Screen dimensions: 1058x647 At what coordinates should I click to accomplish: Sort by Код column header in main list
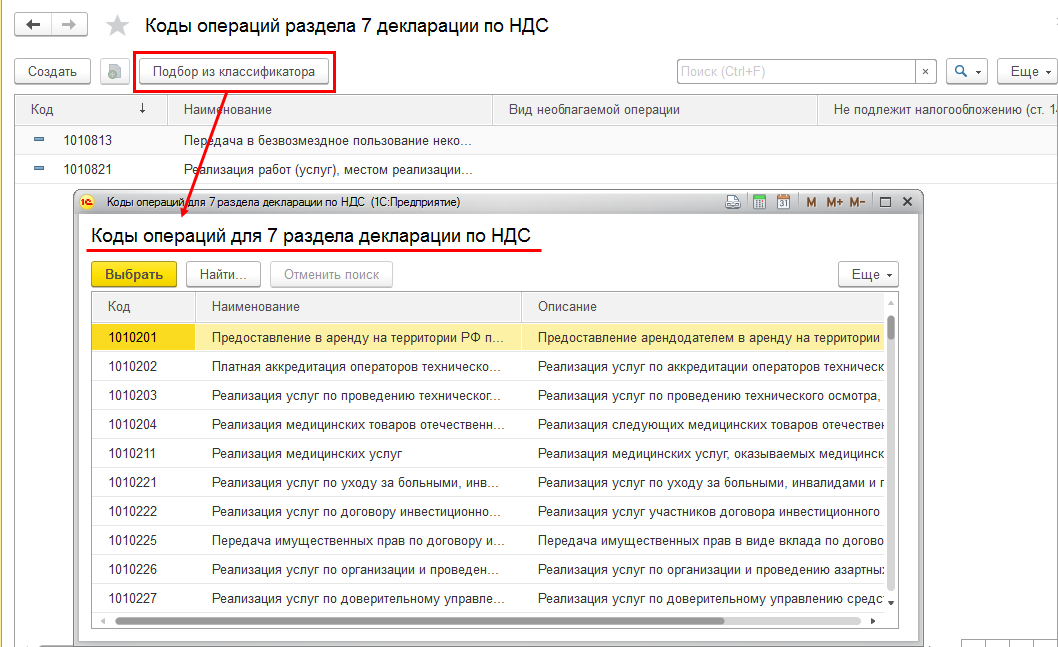(x=91, y=109)
